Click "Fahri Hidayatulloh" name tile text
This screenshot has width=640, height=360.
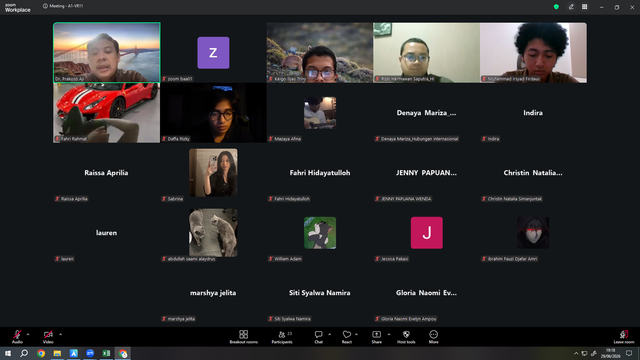tap(320, 173)
